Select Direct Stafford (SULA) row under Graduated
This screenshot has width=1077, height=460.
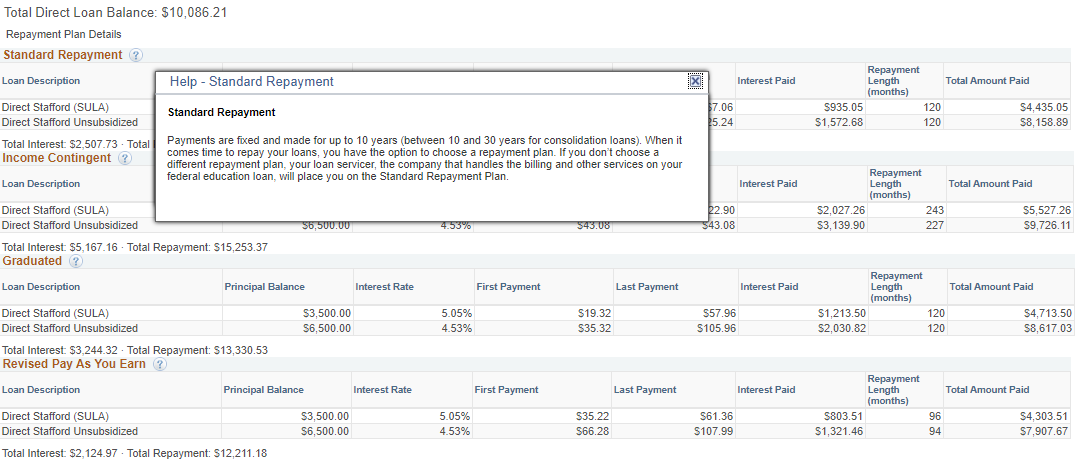click(55, 313)
